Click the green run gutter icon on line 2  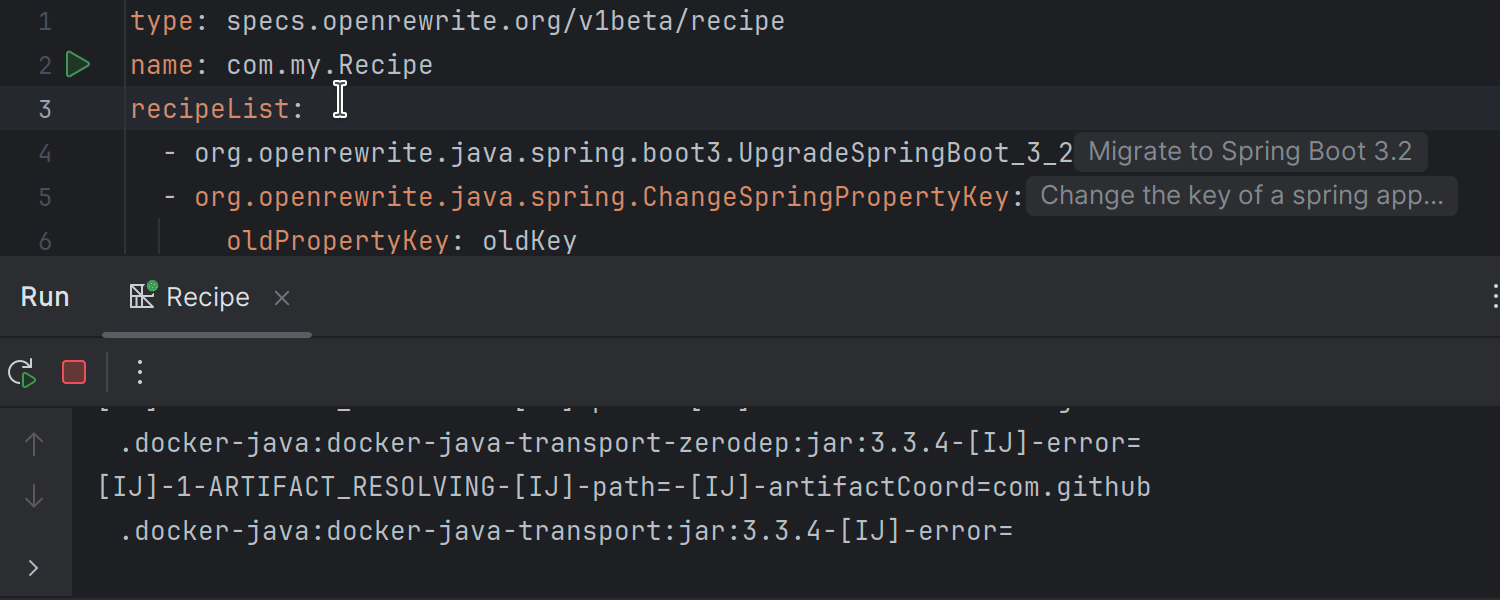[x=77, y=65]
